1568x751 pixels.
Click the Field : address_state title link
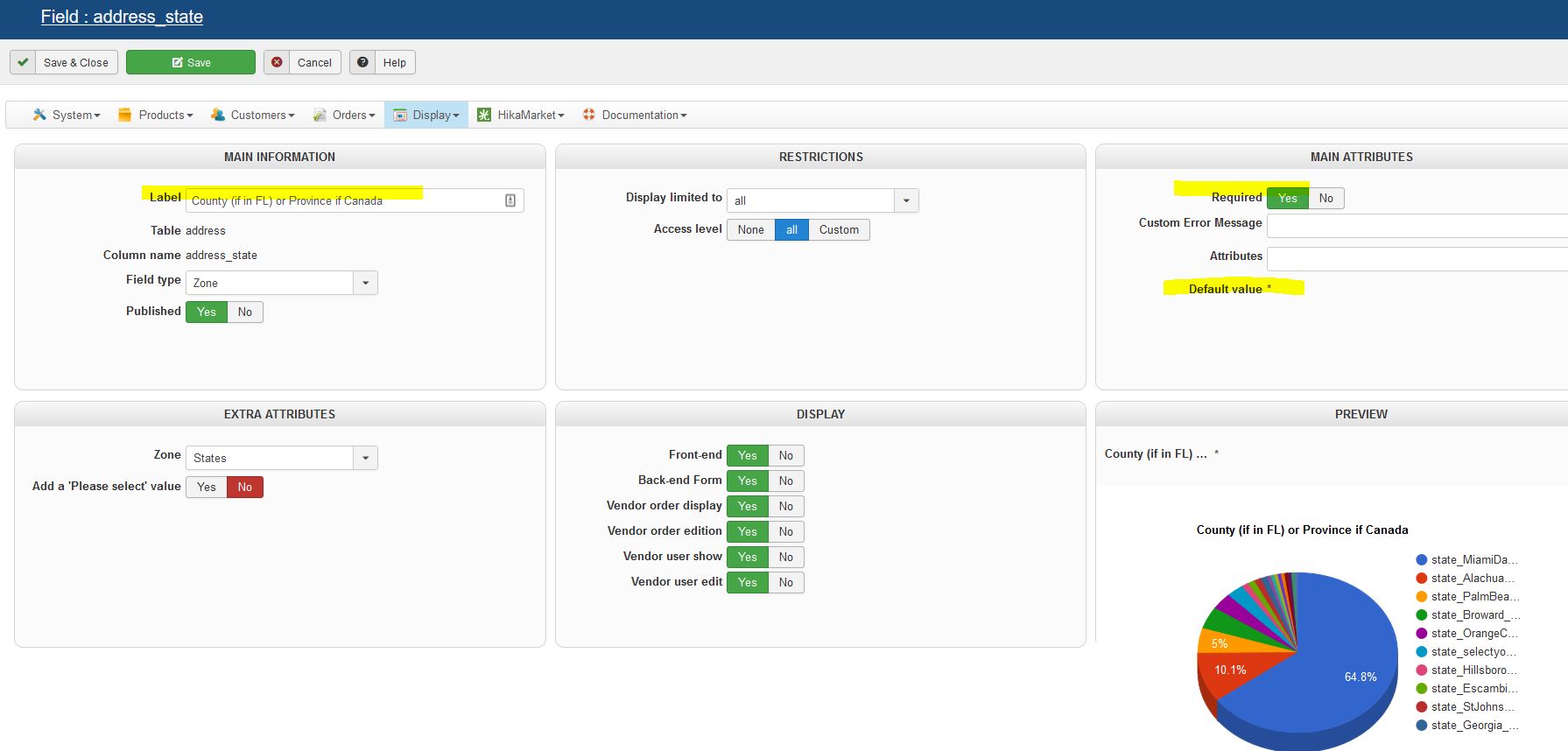coord(122,17)
